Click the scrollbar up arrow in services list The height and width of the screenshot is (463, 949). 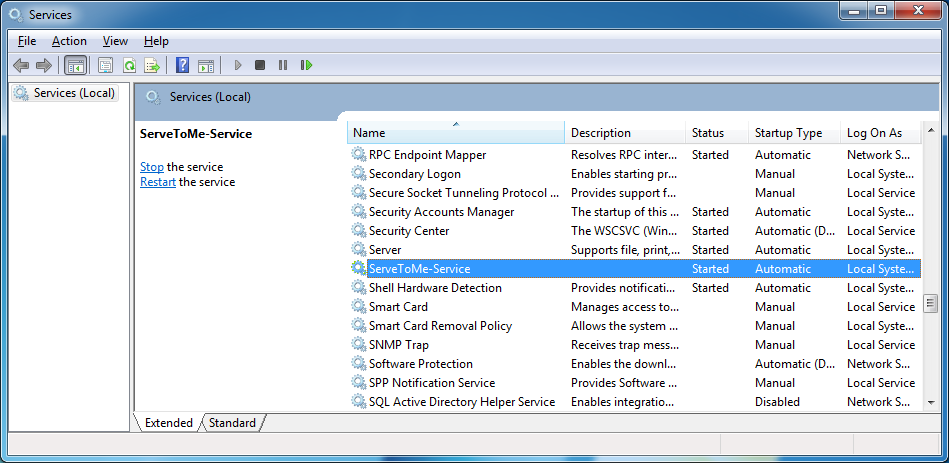pos(930,130)
